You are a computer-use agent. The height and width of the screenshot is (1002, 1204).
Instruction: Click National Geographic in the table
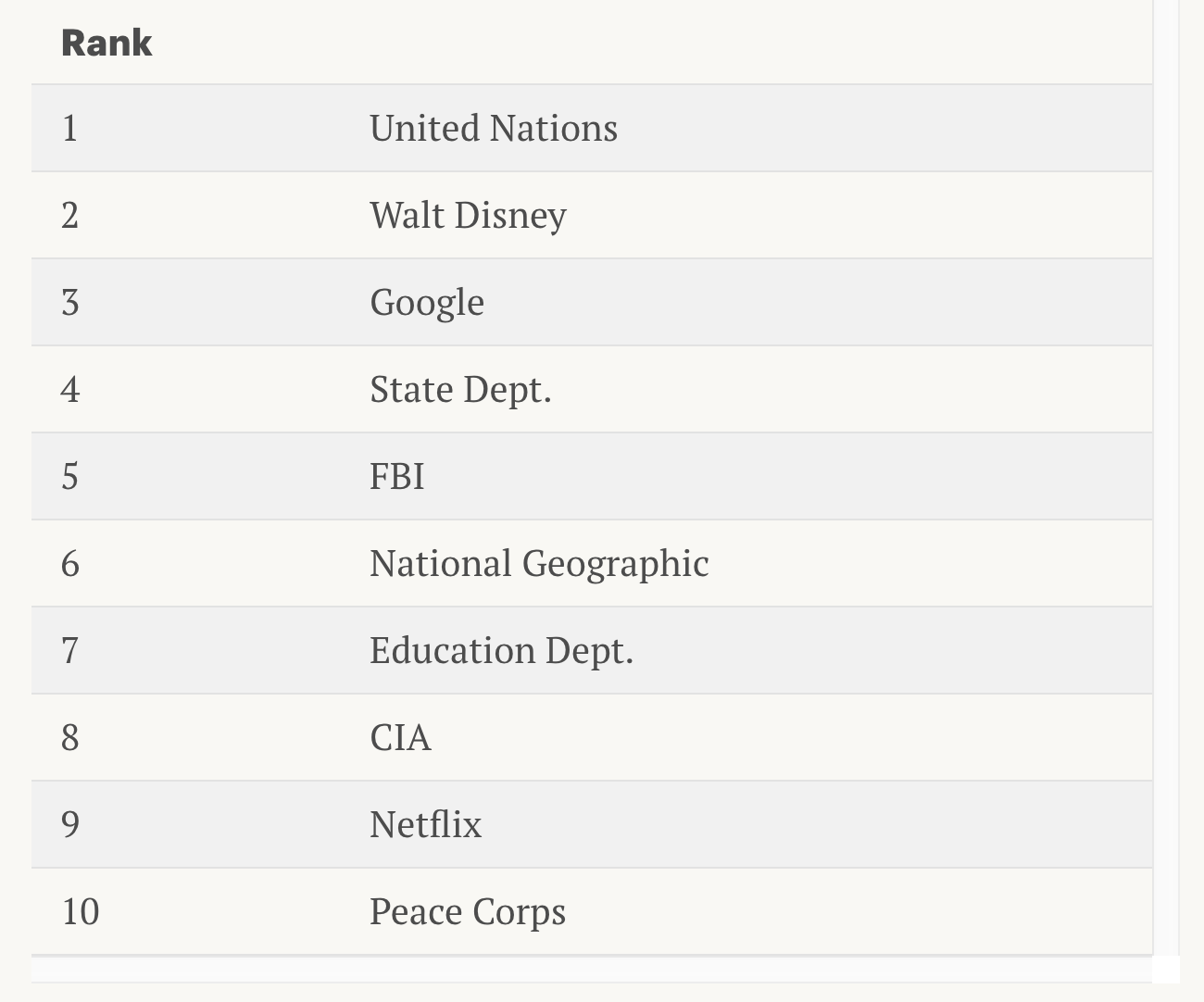539,564
